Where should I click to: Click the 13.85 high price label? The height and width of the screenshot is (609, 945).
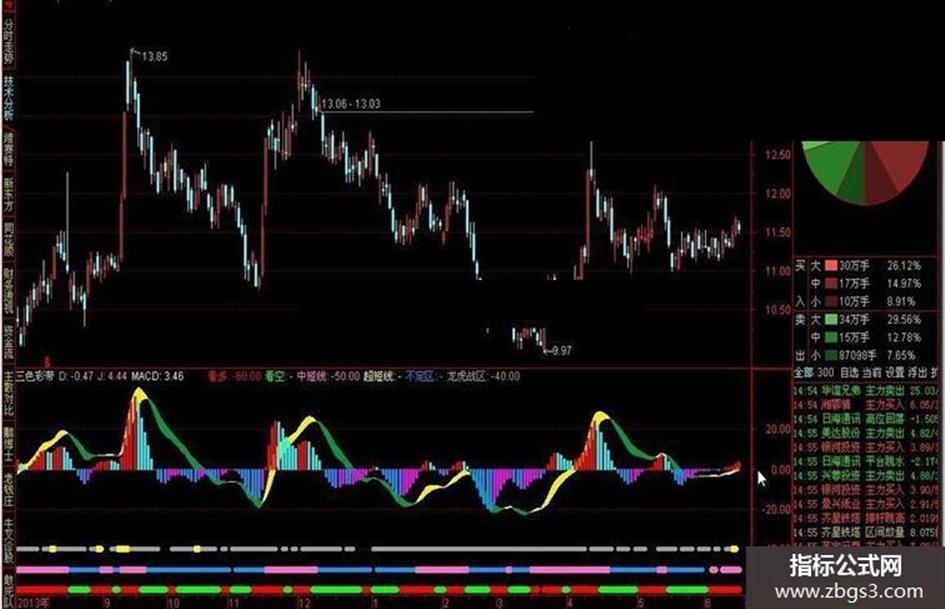(x=155, y=57)
